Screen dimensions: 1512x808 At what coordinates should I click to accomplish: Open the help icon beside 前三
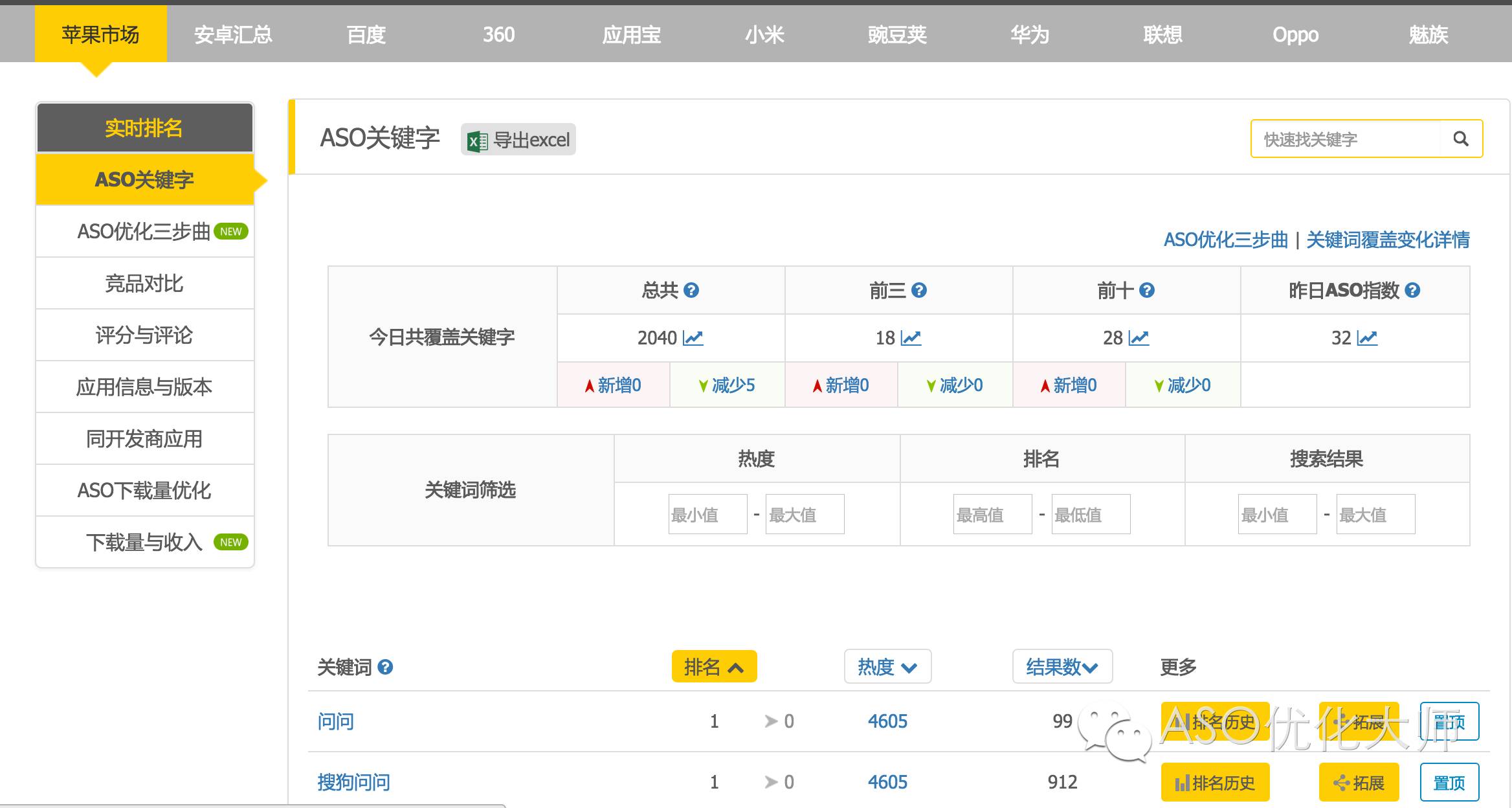pyautogui.click(x=919, y=290)
